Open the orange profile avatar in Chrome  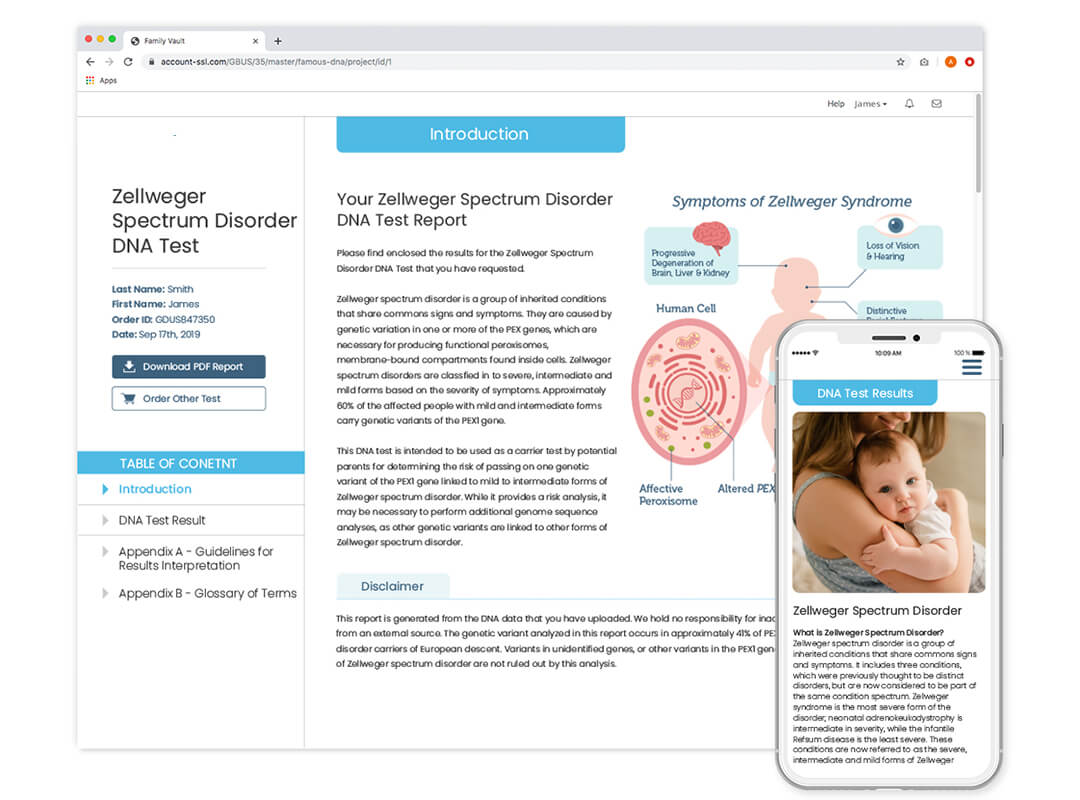point(951,62)
